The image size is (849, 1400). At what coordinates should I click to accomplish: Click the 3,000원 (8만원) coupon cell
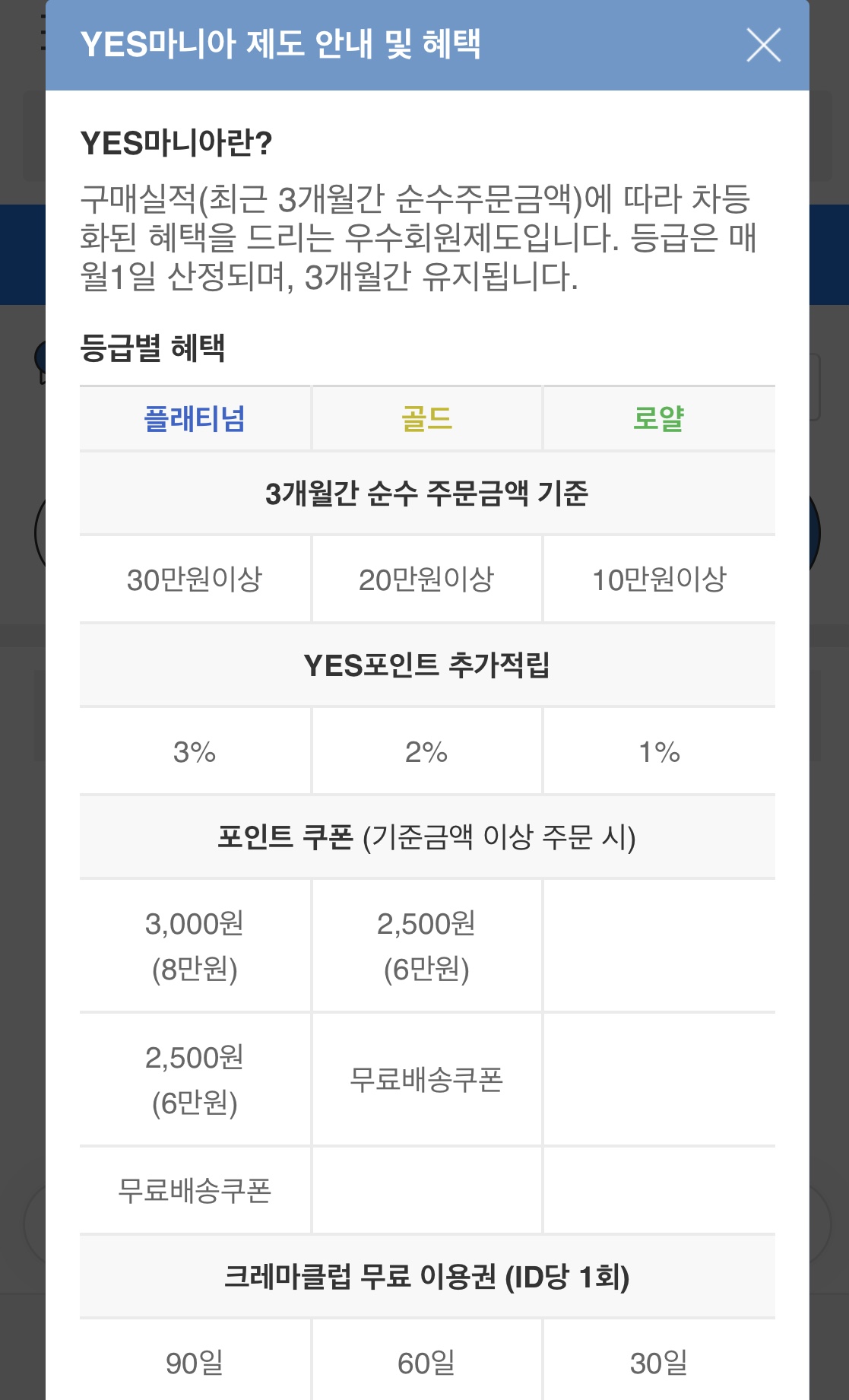(x=195, y=945)
